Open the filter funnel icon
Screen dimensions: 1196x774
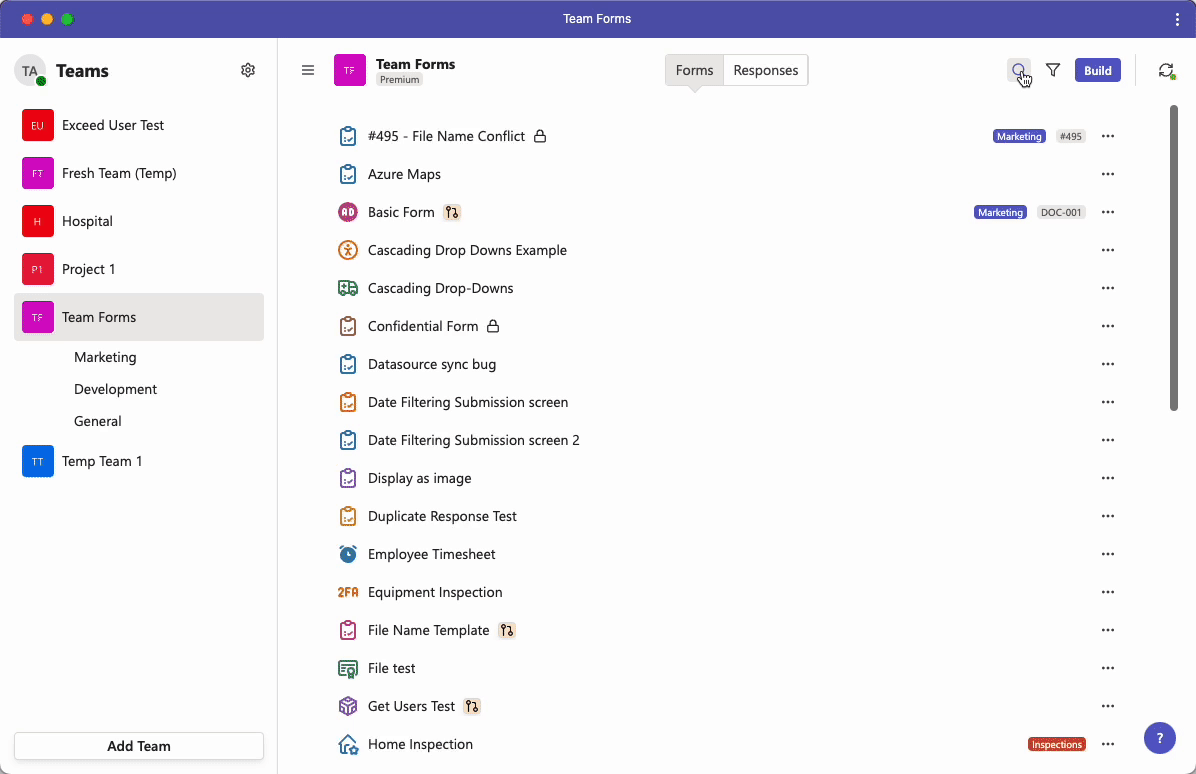point(1053,70)
